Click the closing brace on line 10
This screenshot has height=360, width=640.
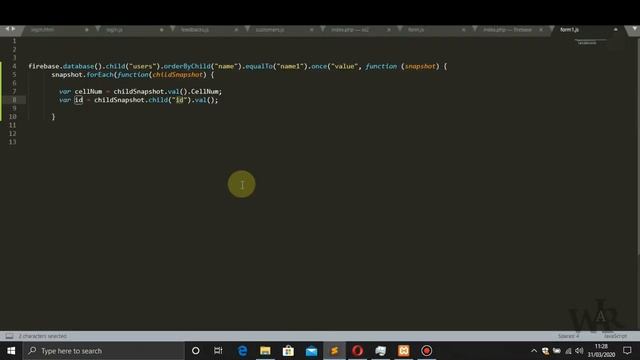click(53, 117)
